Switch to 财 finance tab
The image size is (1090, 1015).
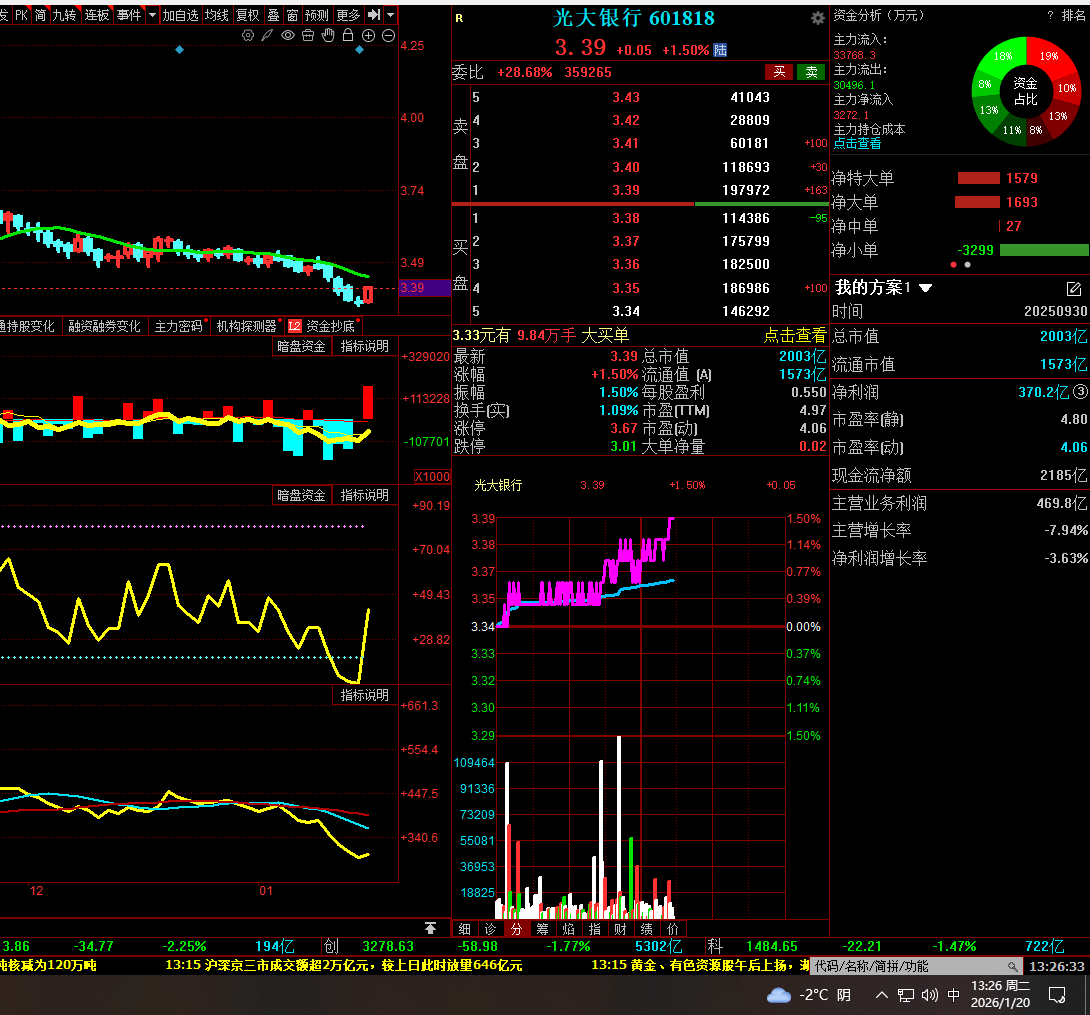pos(620,929)
